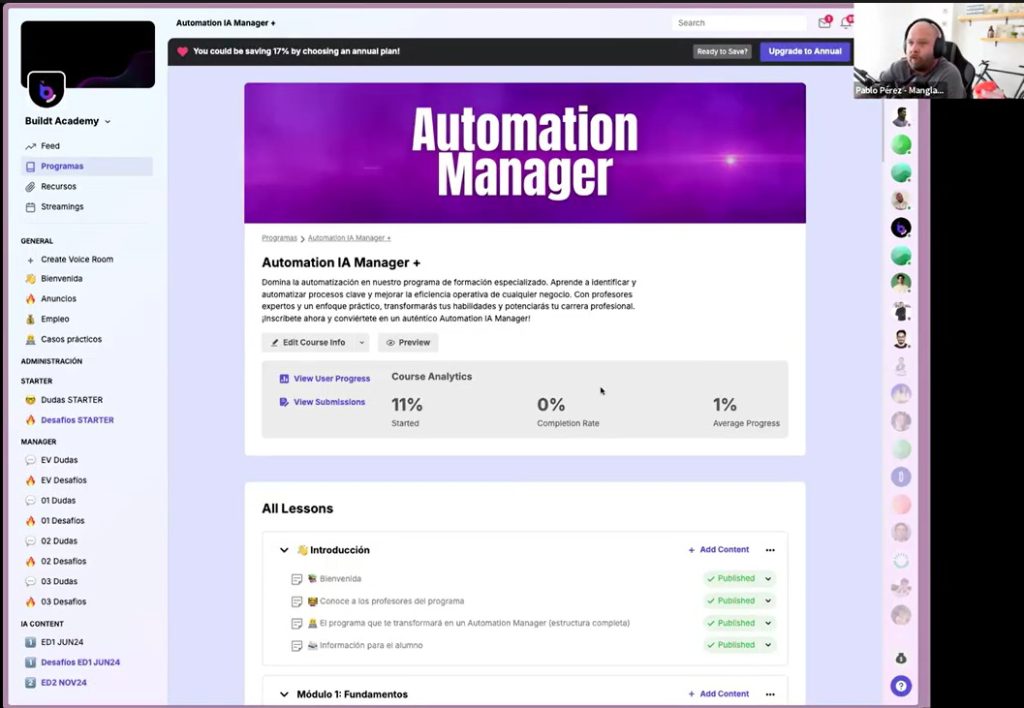This screenshot has height=708, width=1024.
Task: Click the notification bell icon
Action: click(x=845, y=23)
